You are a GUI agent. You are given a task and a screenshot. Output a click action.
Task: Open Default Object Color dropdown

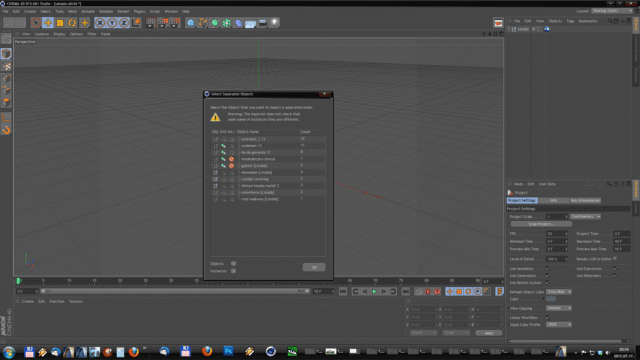(559, 292)
